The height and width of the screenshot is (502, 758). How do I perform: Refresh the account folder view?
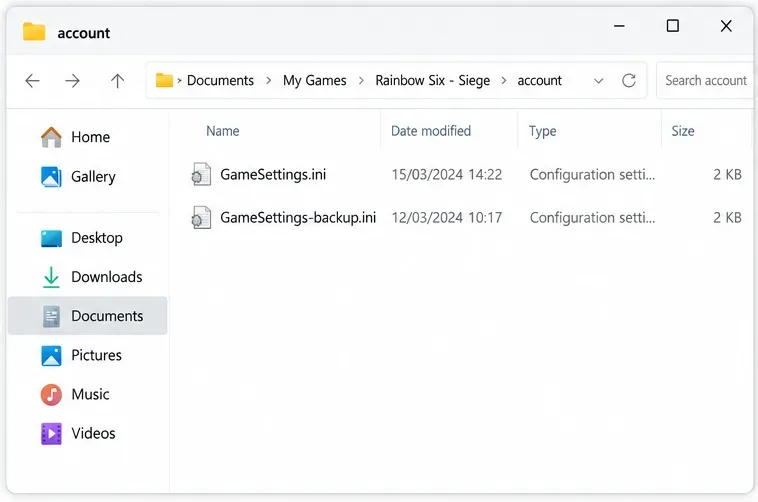click(629, 80)
